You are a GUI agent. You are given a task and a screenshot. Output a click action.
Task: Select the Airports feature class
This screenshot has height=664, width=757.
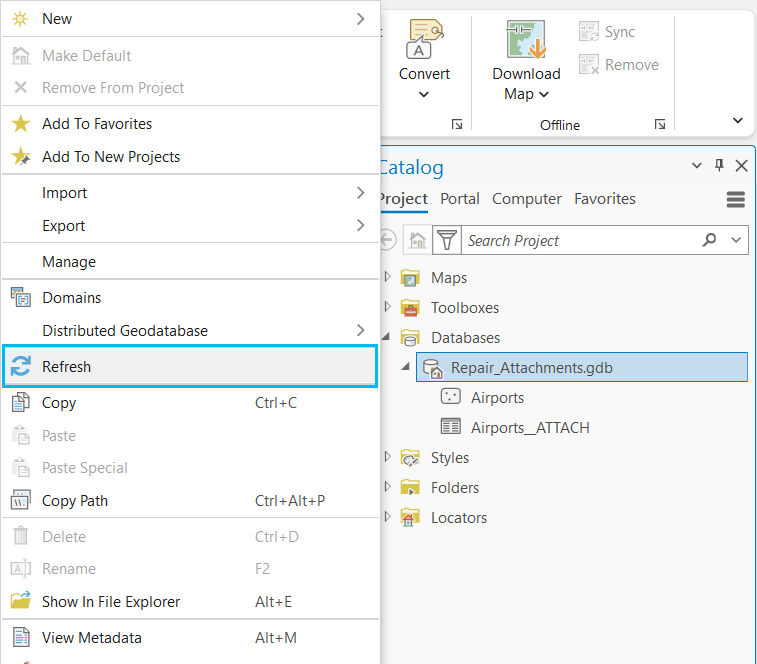497,397
